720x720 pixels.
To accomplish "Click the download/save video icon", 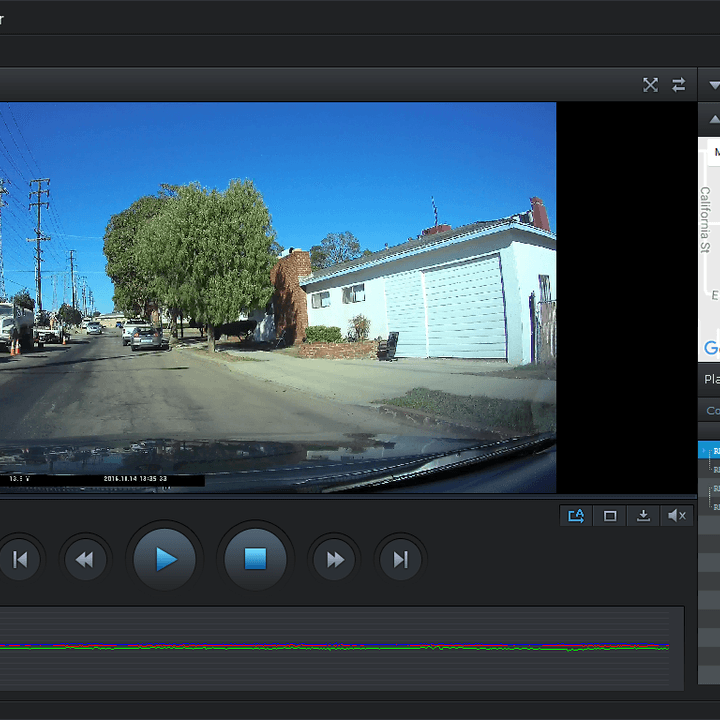I will coord(643,516).
